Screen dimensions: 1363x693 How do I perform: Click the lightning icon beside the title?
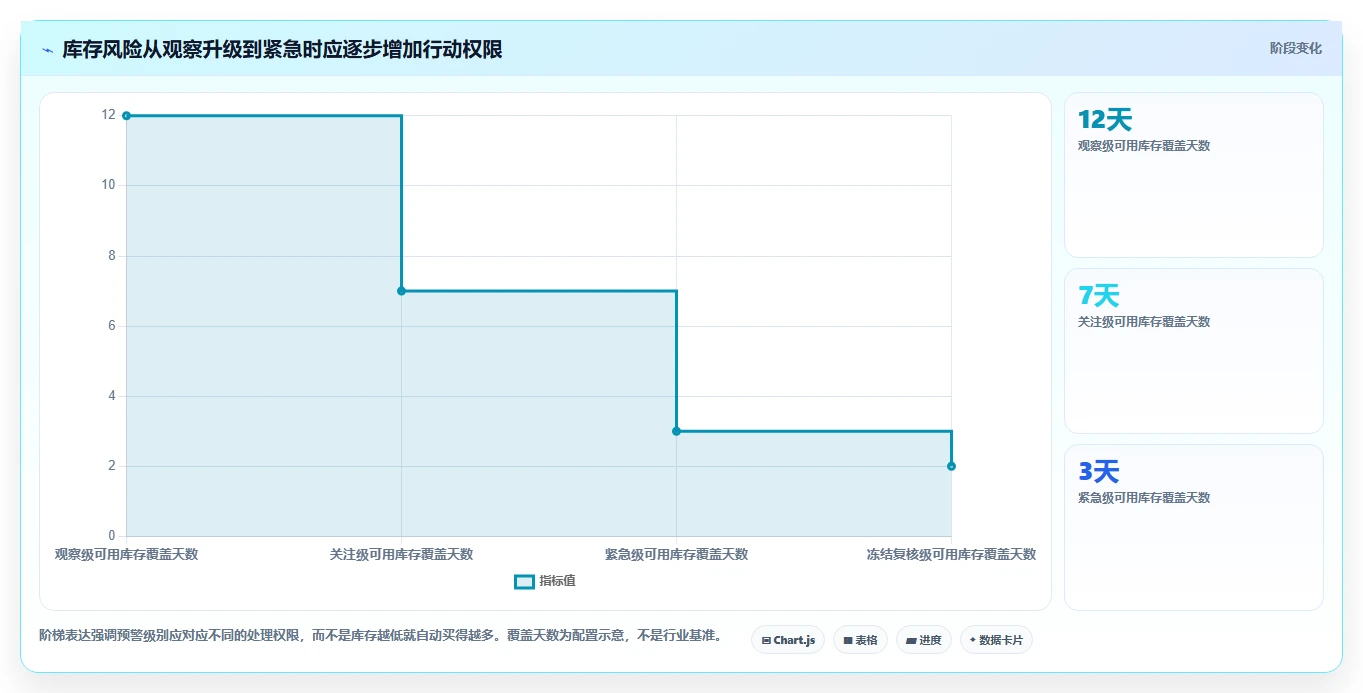click(x=47, y=49)
